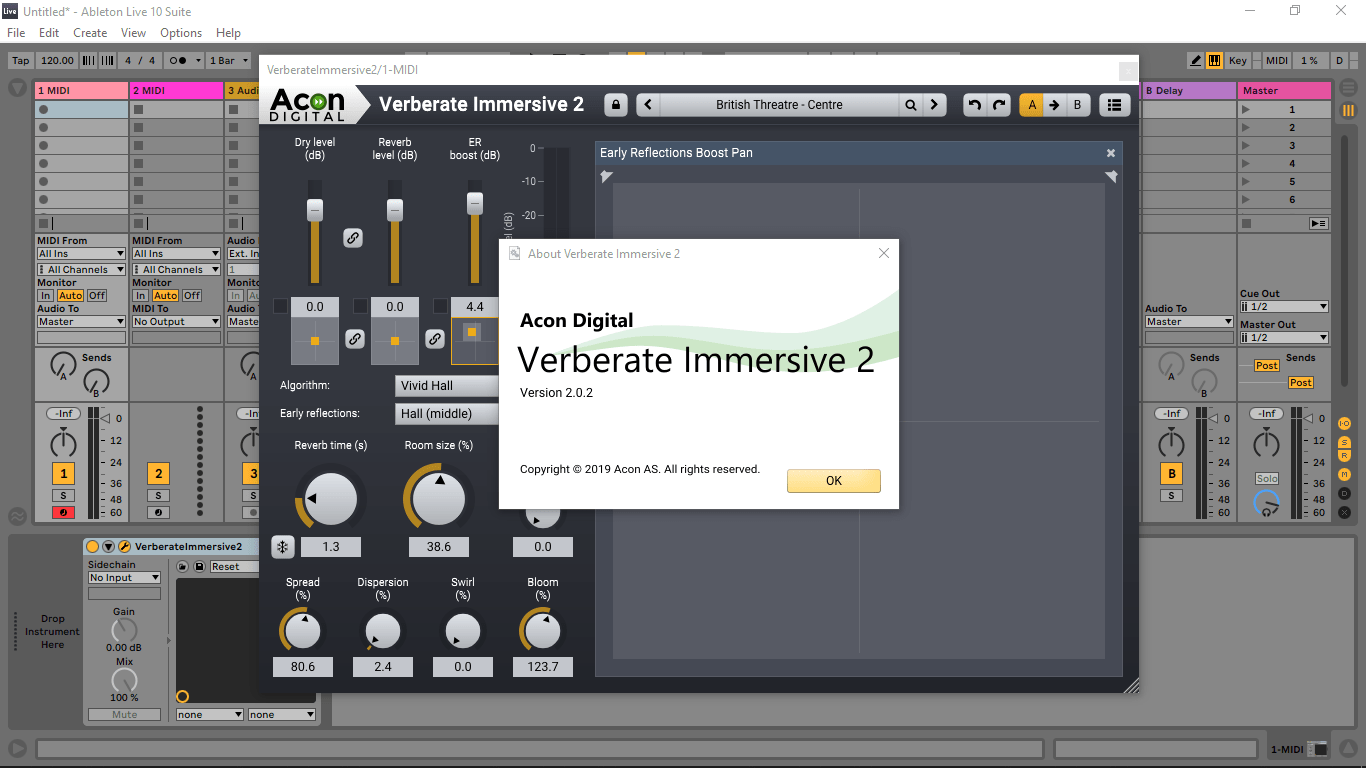
Task: Open the Algorithm Vivid Hall dropdown
Action: coord(448,386)
